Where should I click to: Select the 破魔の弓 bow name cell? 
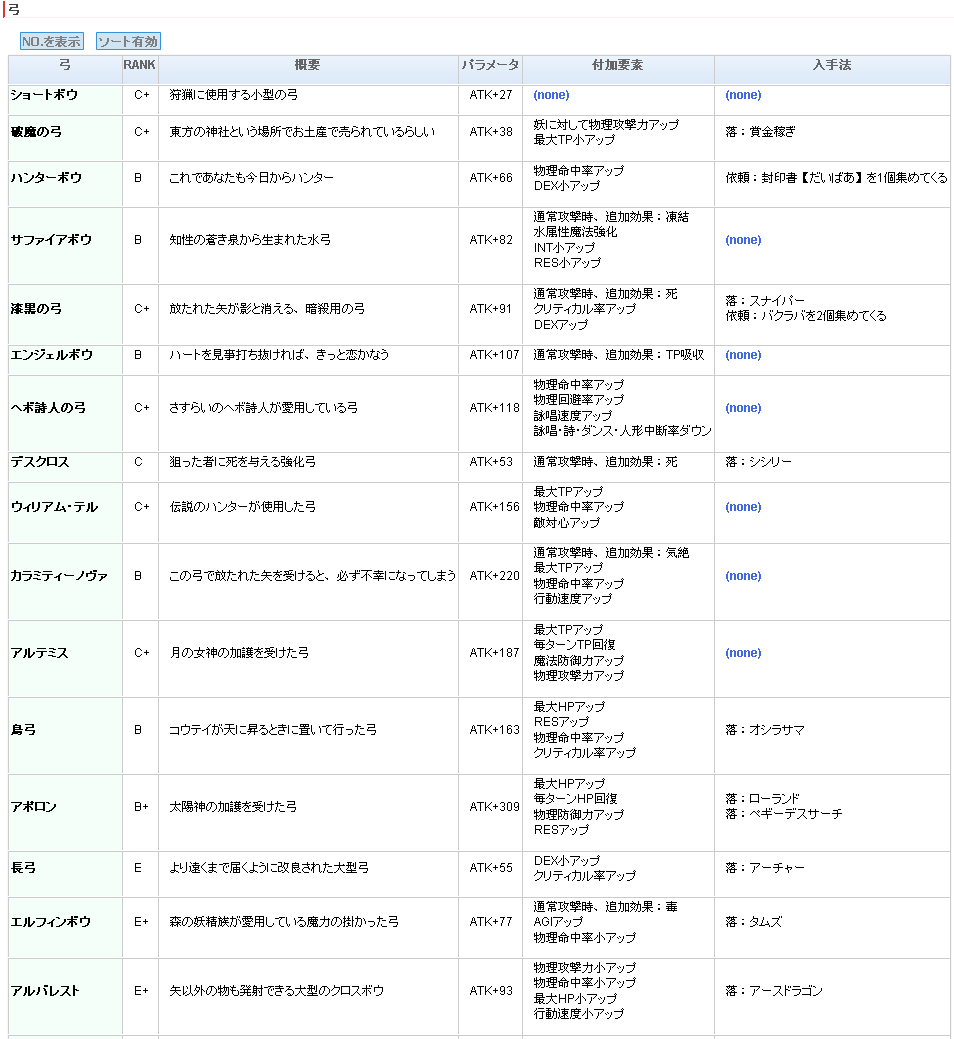pos(36,132)
